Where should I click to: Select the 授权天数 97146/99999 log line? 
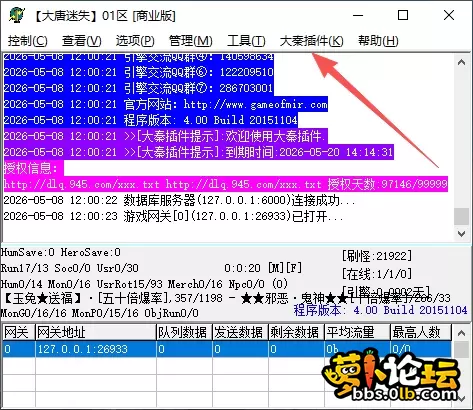click(226, 184)
